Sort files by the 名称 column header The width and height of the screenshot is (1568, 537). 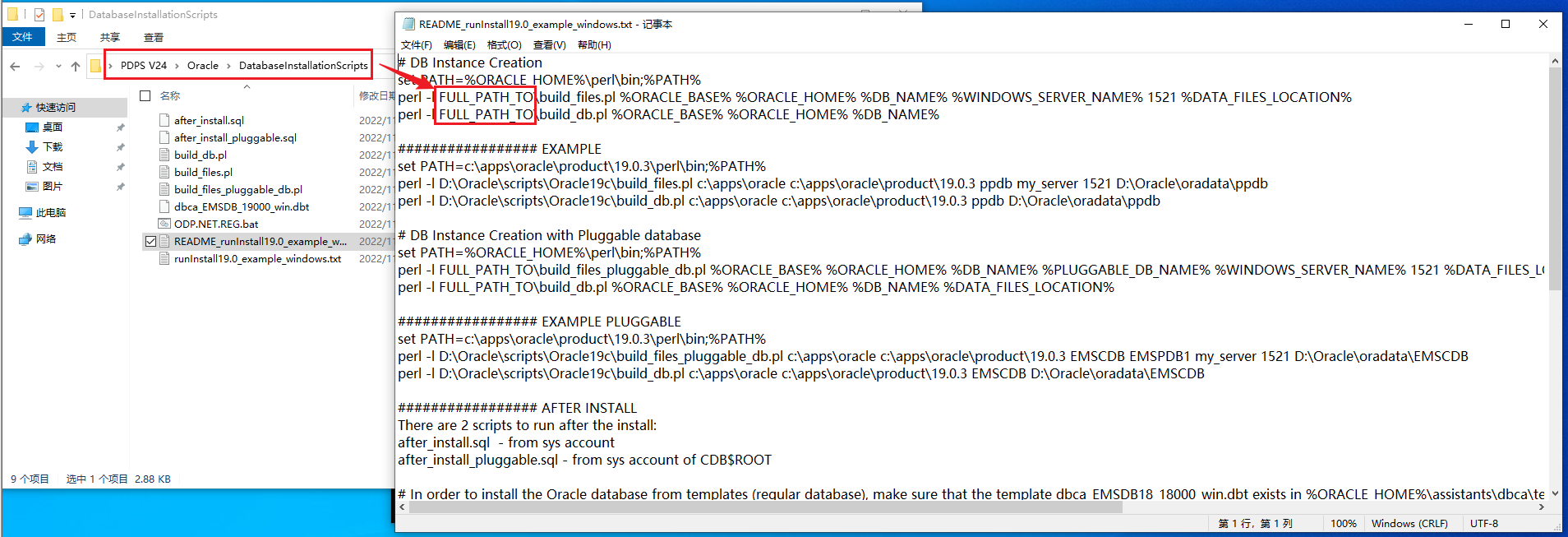coord(170,95)
